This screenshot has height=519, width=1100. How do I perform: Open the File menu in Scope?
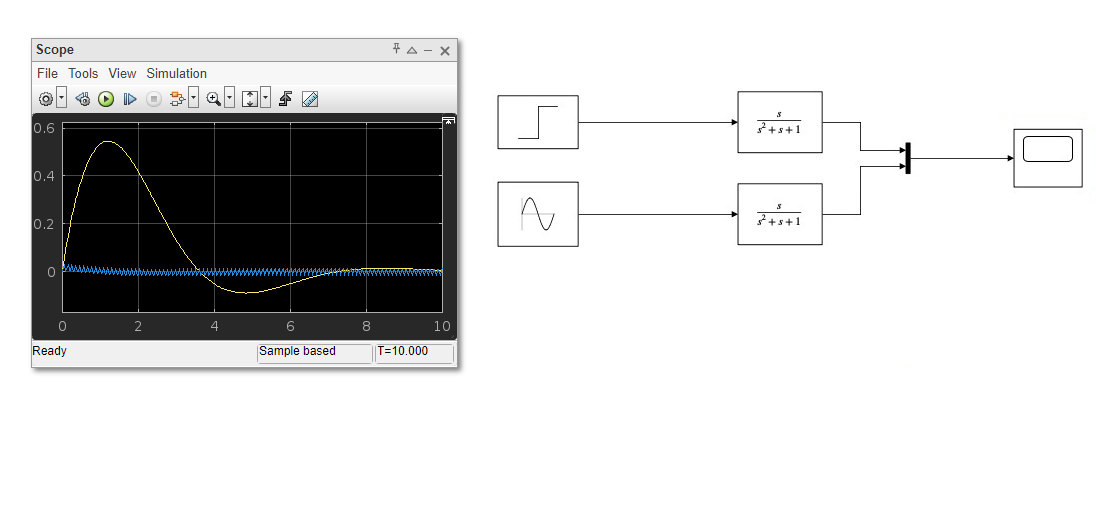pos(47,74)
